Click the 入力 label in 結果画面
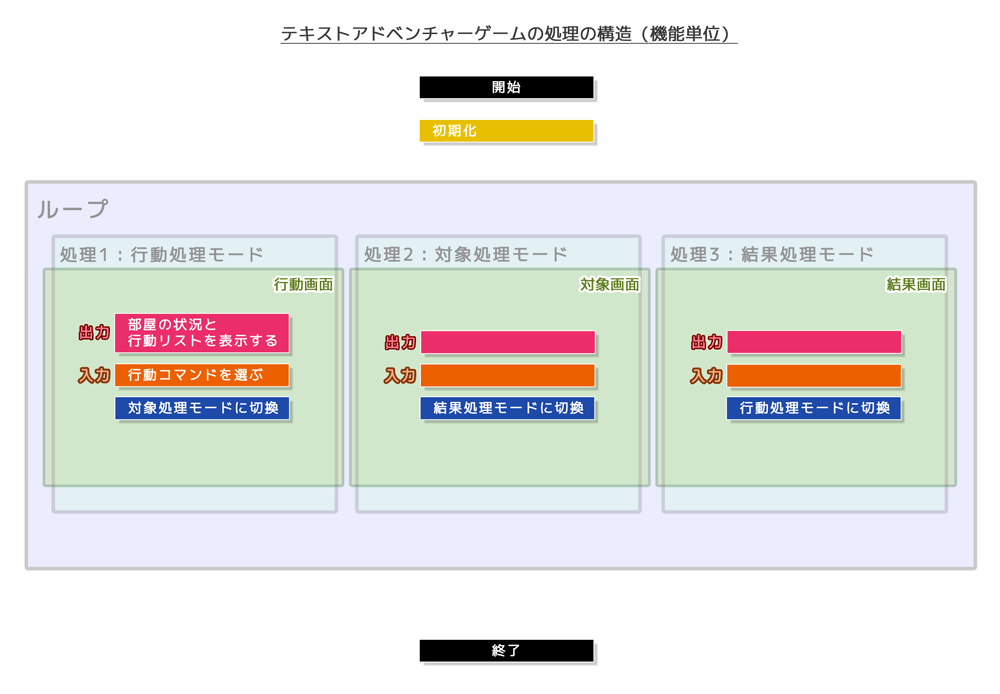 tap(707, 376)
